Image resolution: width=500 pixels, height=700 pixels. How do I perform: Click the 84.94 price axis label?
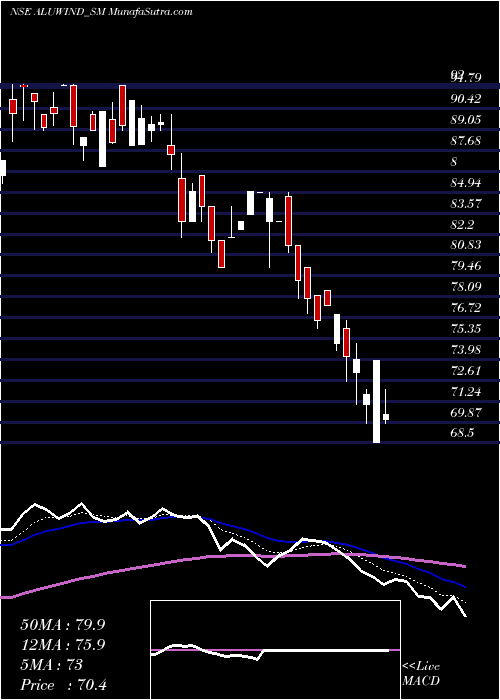(466, 183)
